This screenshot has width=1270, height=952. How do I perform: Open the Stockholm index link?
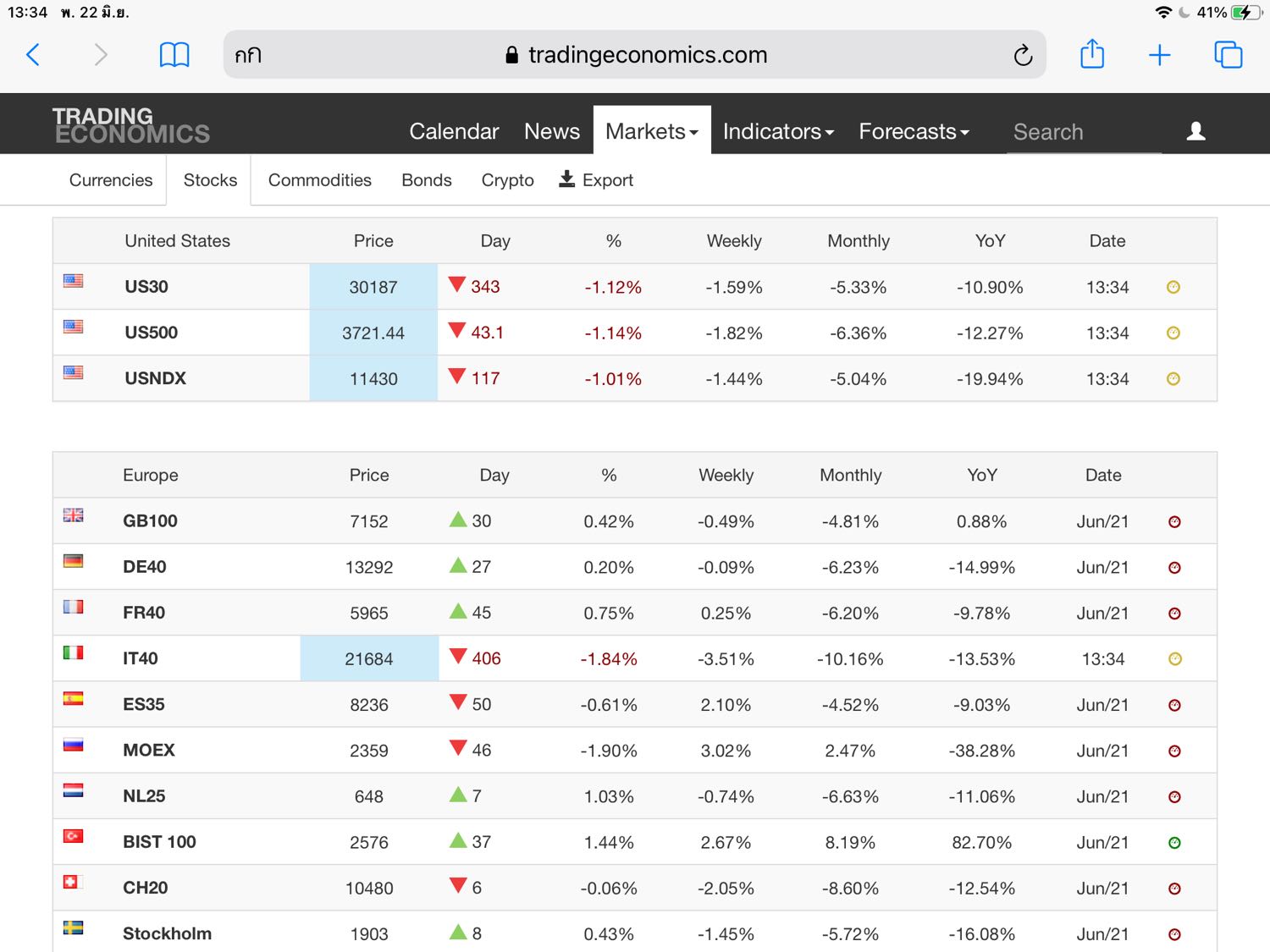[x=168, y=933]
